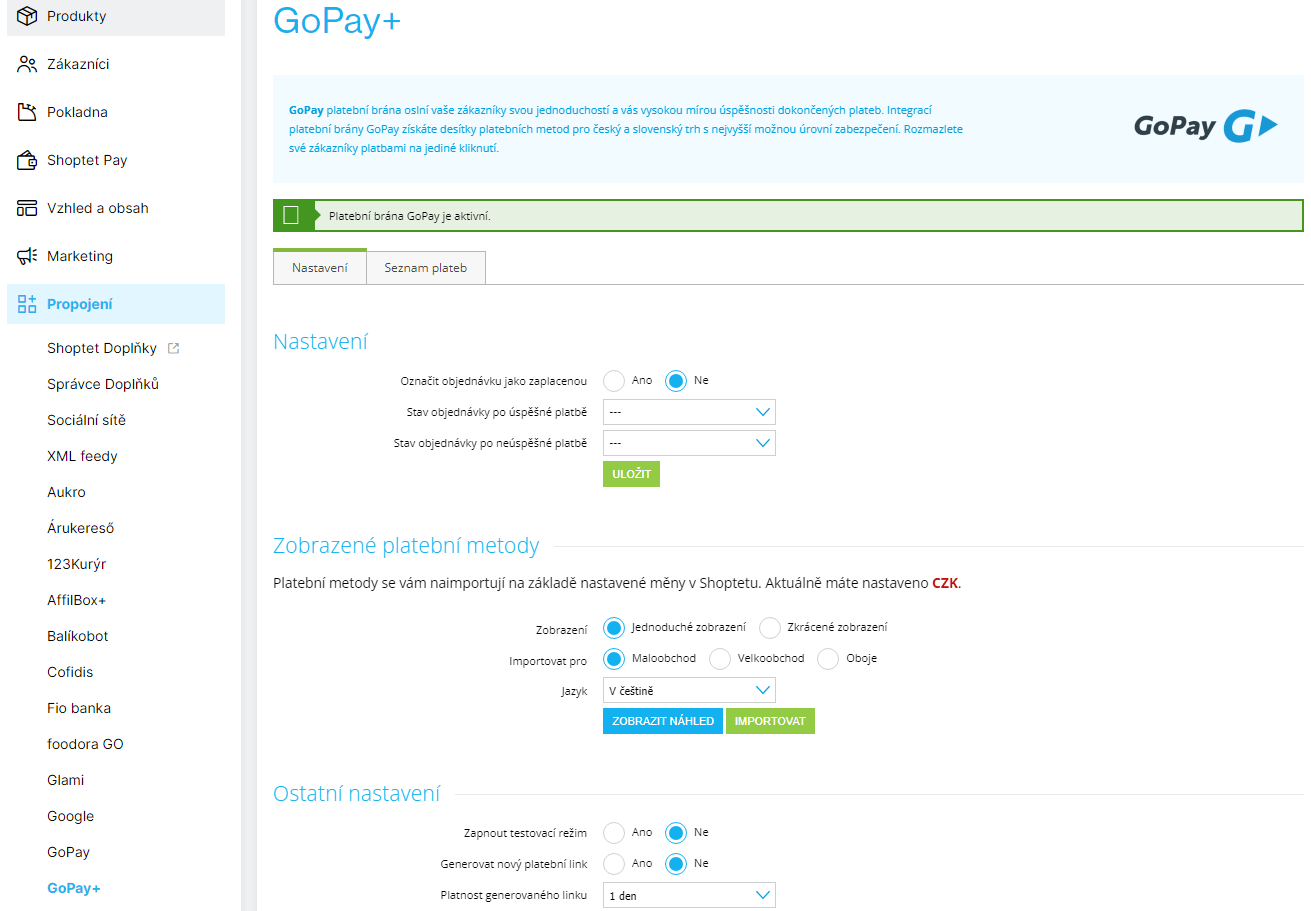Open Zákazníci menu section

point(116,64)
